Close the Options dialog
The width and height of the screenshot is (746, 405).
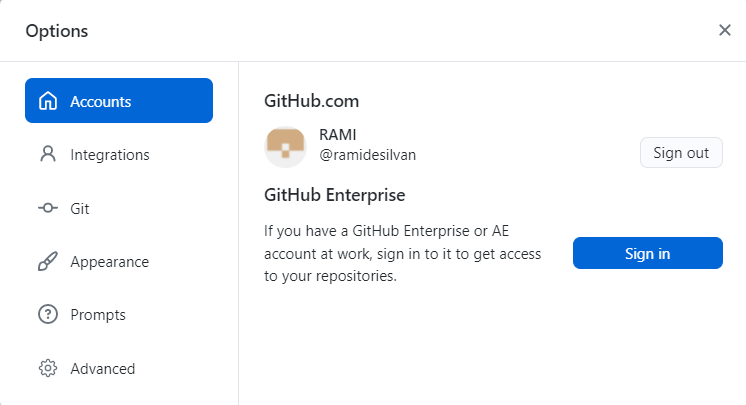pyautogui.click(x=725, y=30)
